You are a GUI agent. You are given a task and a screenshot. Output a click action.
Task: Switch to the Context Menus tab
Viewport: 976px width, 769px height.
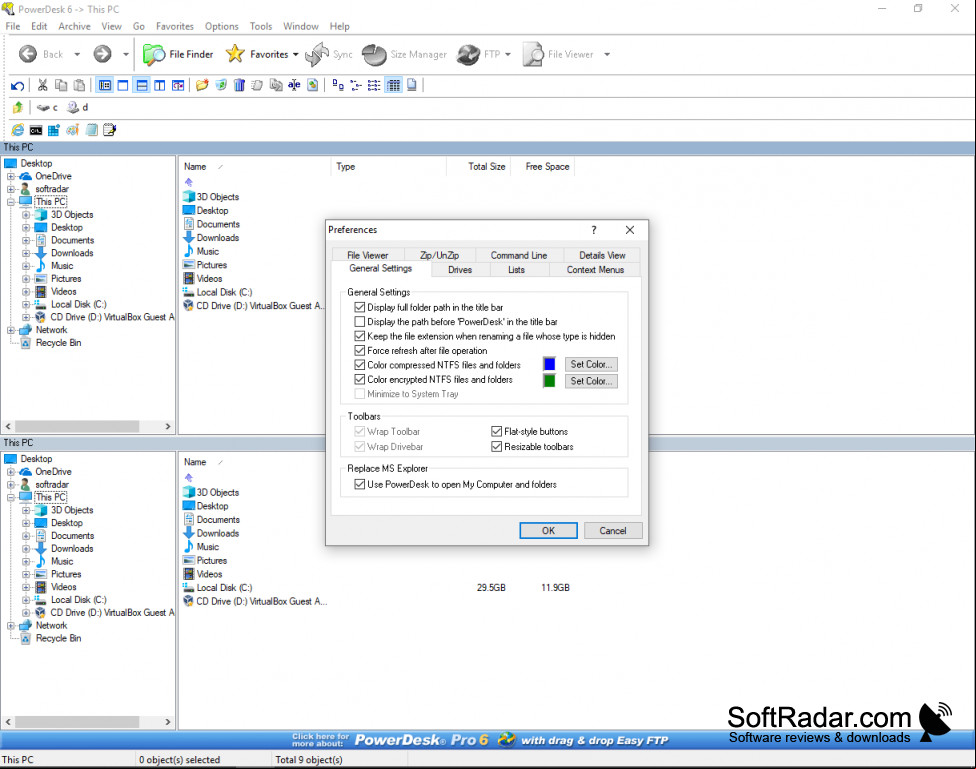coord(595,270)
